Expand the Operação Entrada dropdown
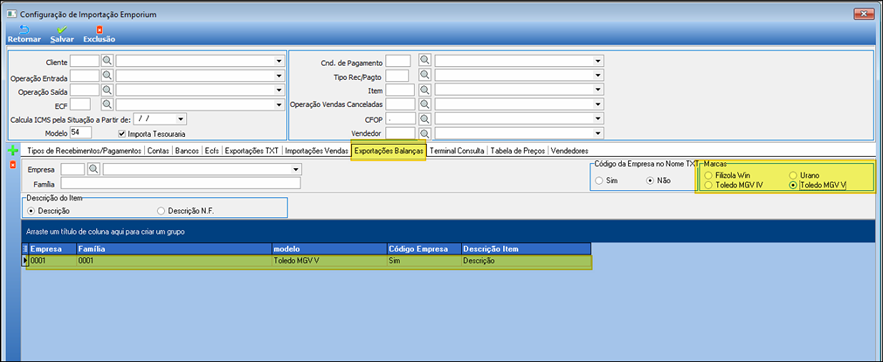 click(x=279, y=75)
